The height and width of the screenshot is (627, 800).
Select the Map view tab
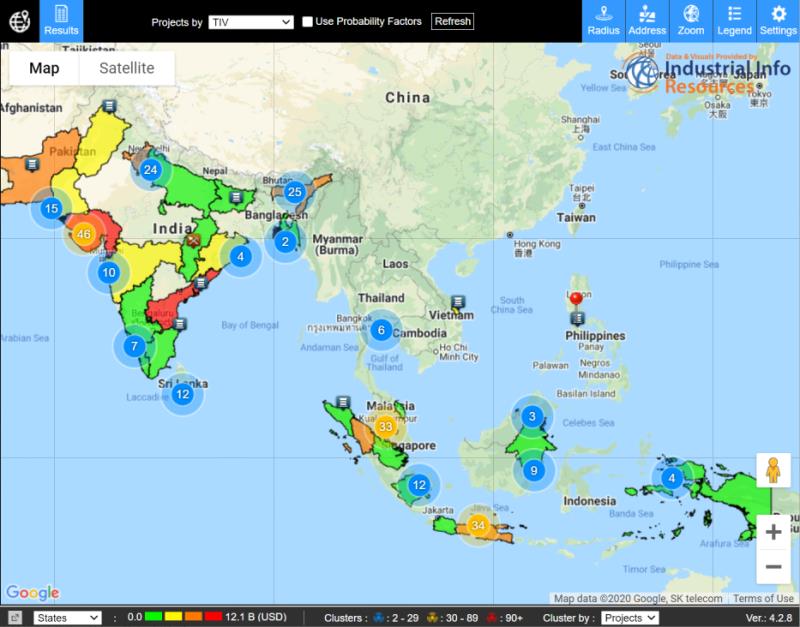point(44,68)
